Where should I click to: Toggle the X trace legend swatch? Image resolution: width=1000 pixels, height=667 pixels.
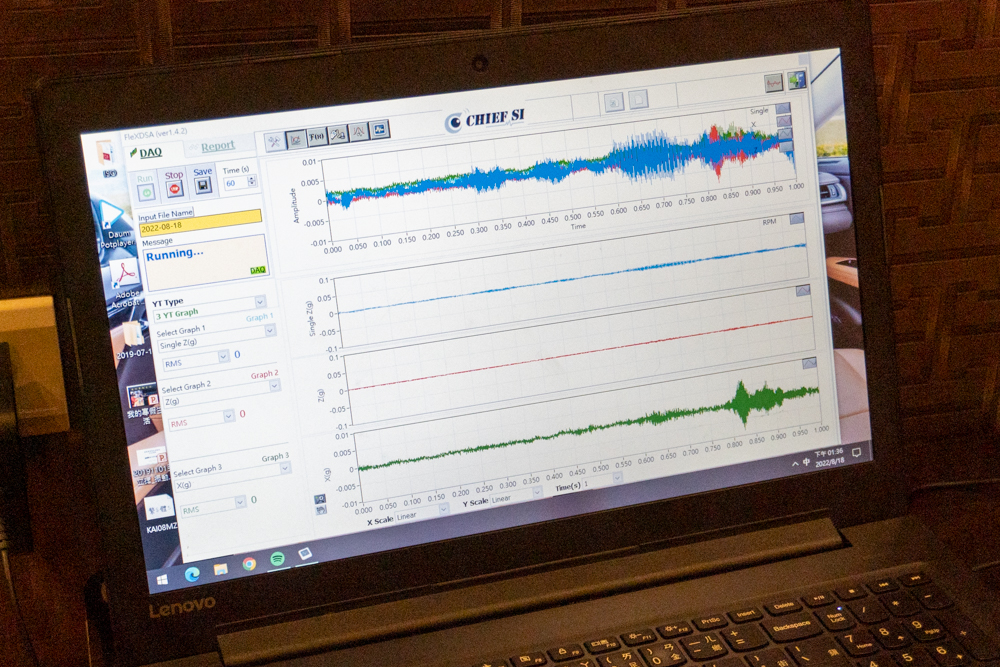pyautogui.click(x=783, y=121)
